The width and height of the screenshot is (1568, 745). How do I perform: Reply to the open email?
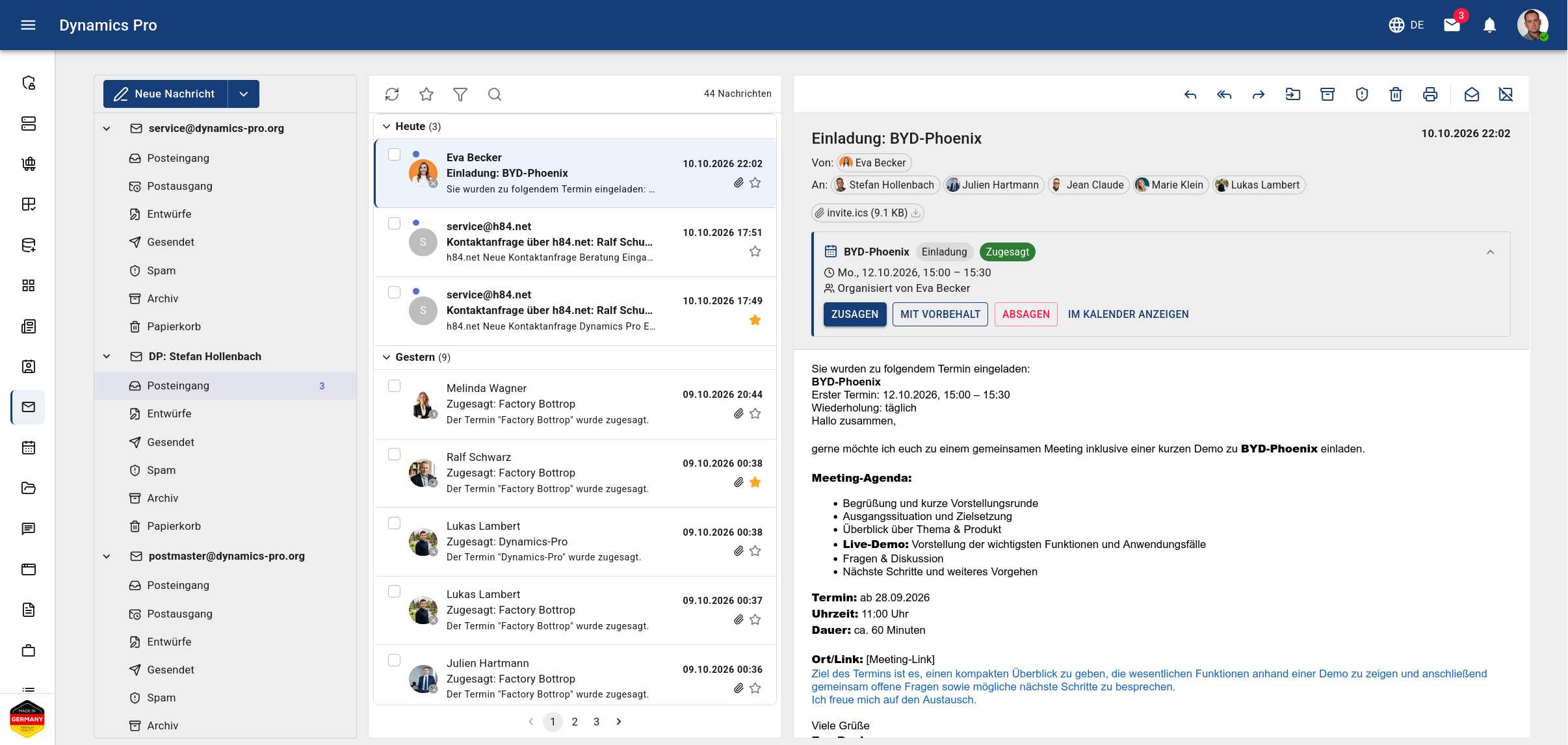point(1190,94)
